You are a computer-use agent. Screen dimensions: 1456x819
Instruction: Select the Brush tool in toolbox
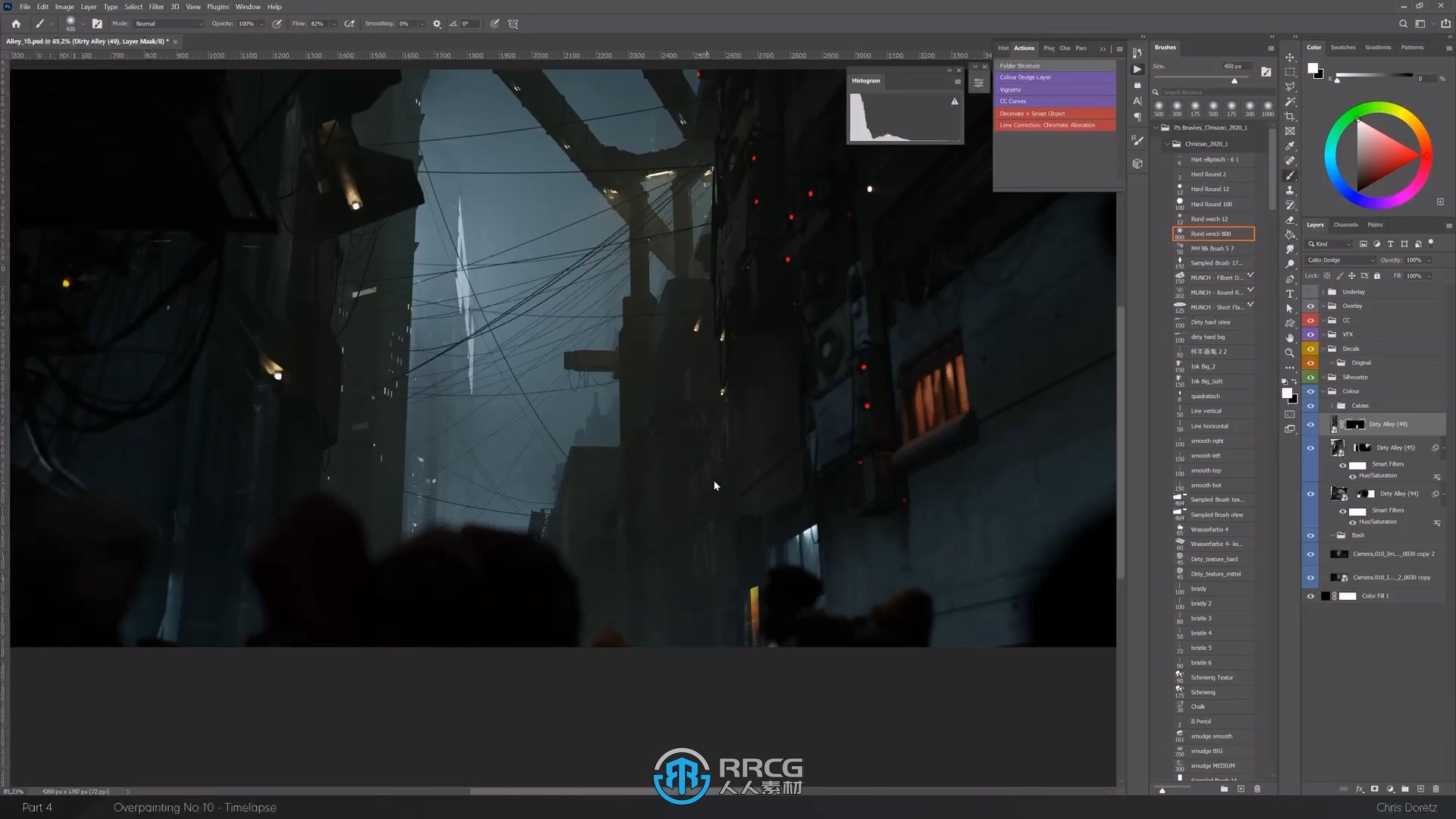(1289, 176)
